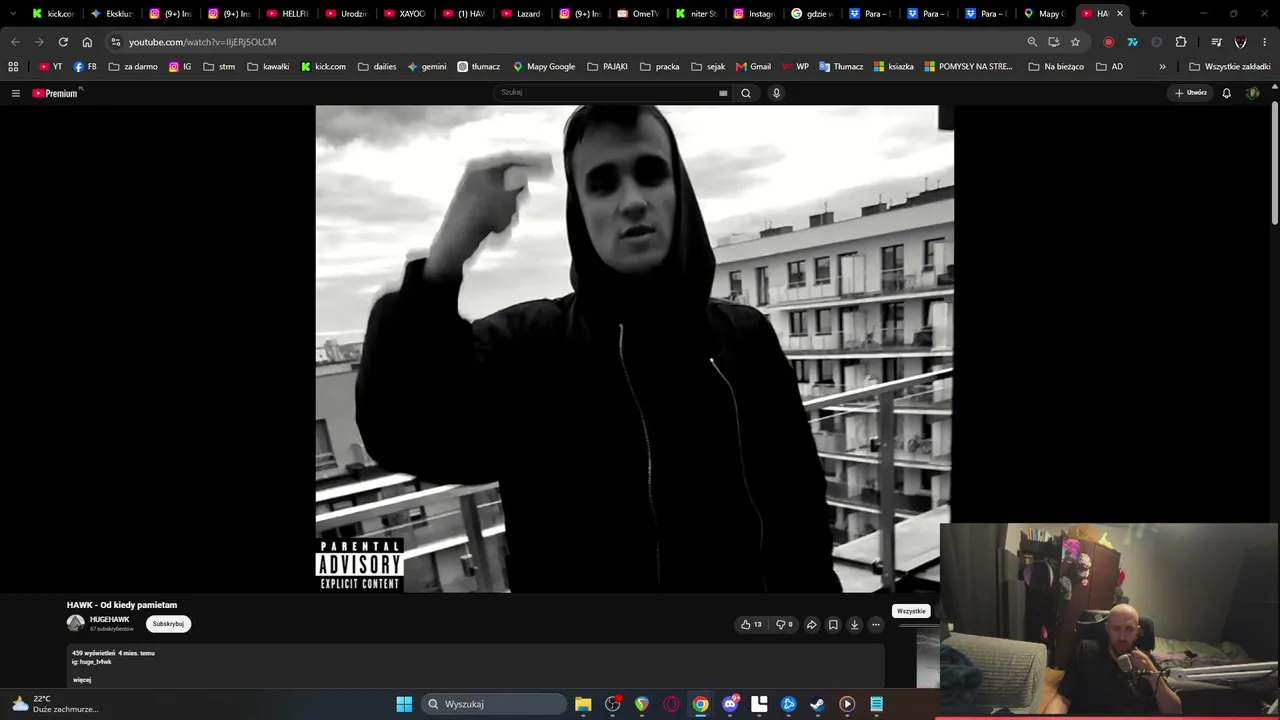Image resolution: width=1280 pixels, height=720 pixels.
Task: Switch to the HELLFI YouTube tab
Action: [288, 14]
